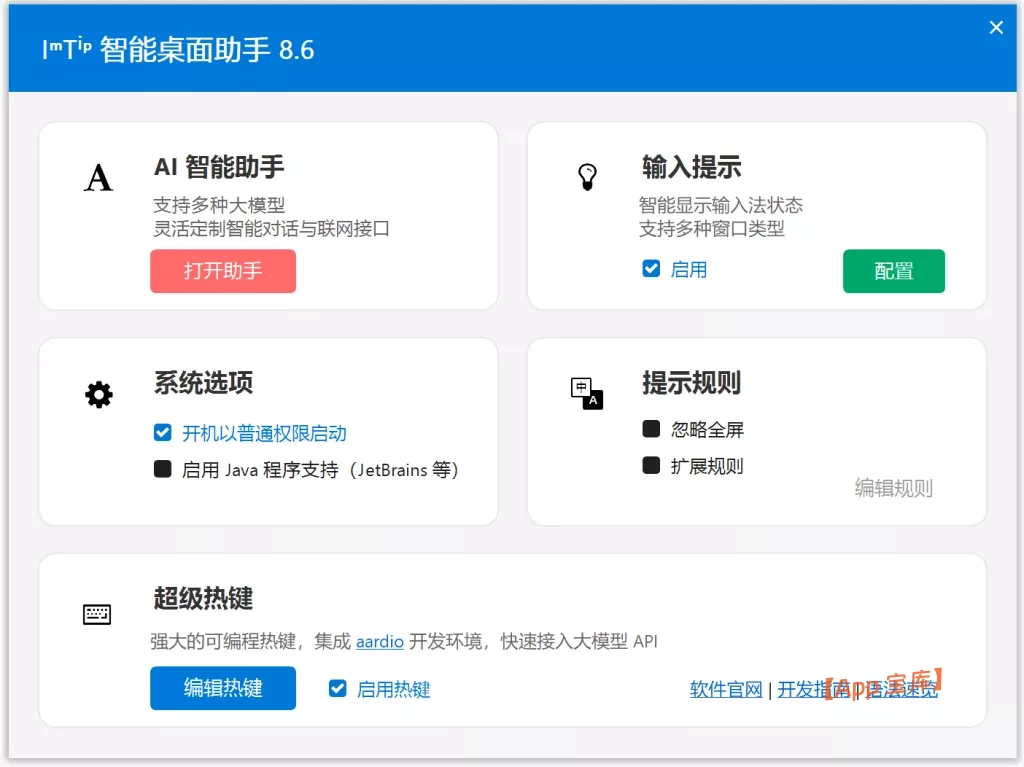Click the blue 编辑热键 button

(223, 688)
